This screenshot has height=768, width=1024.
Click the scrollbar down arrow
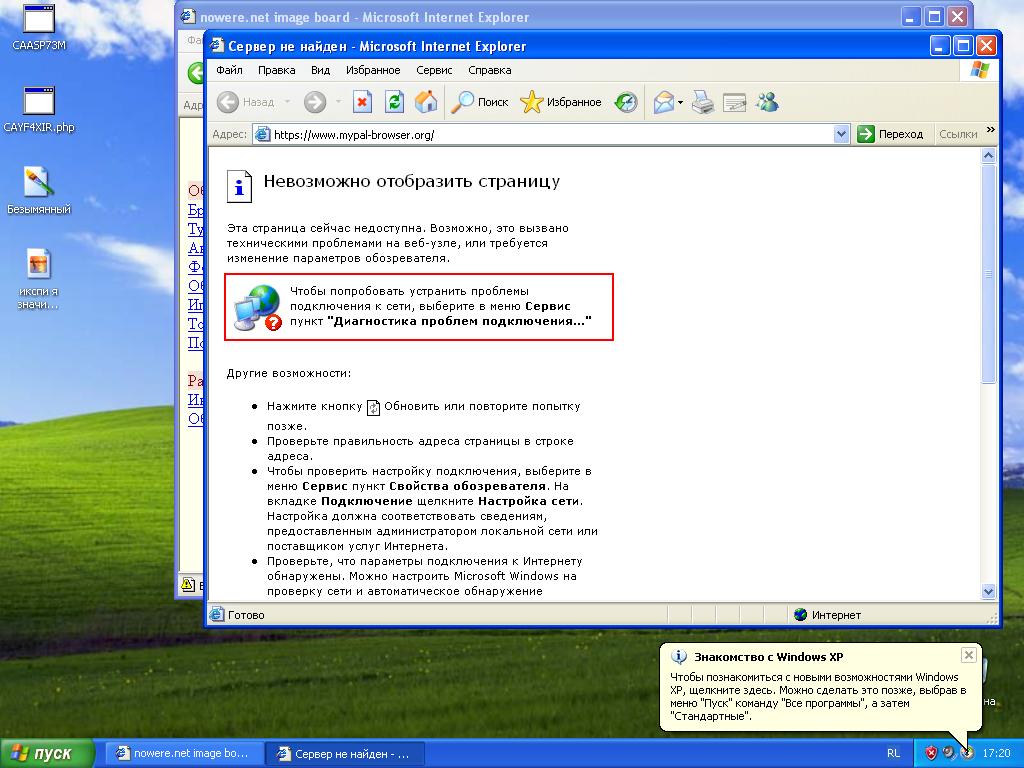point(988,592)
